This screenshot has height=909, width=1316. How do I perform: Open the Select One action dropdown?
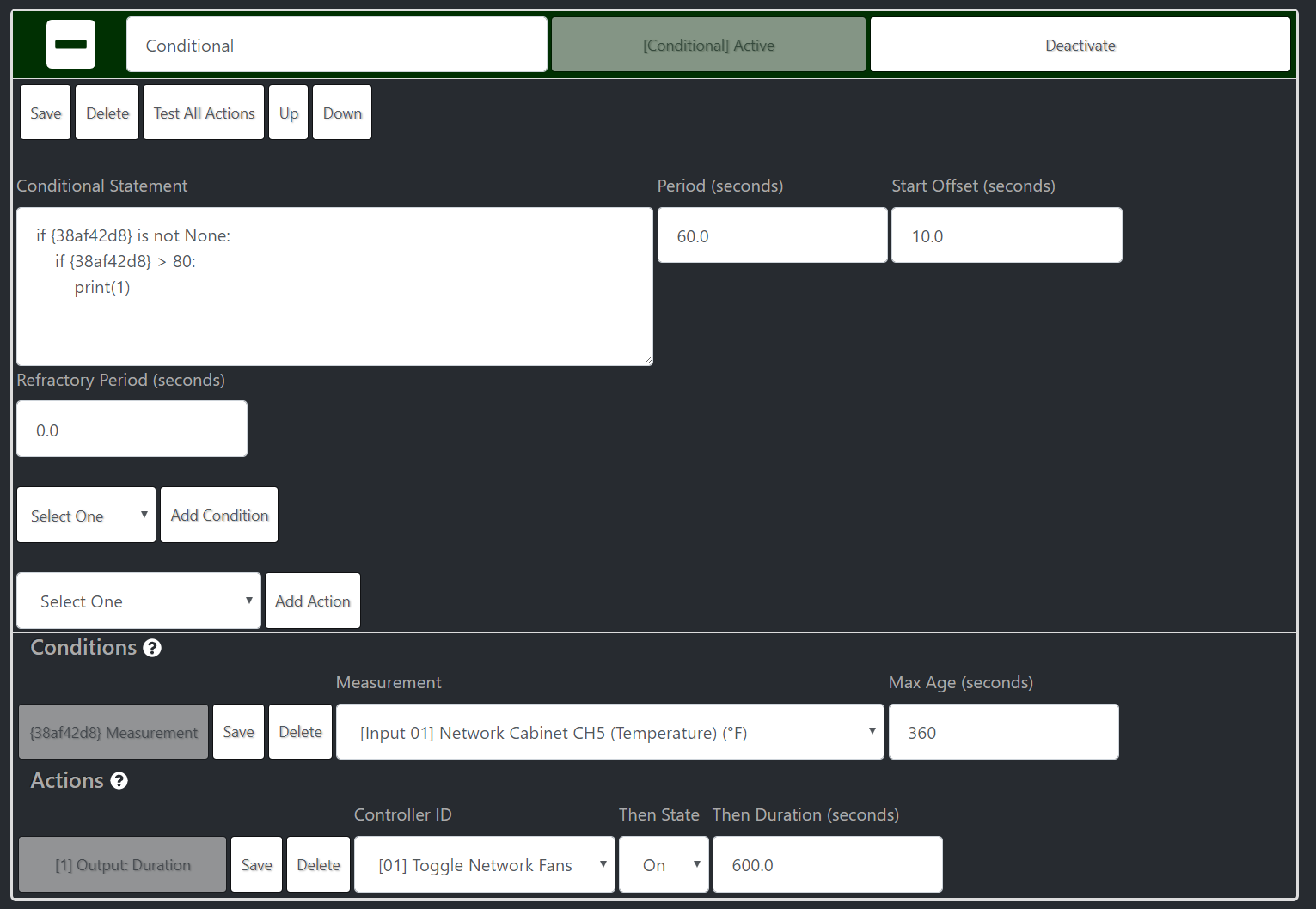pyautogui.click(x=138, y=601)
